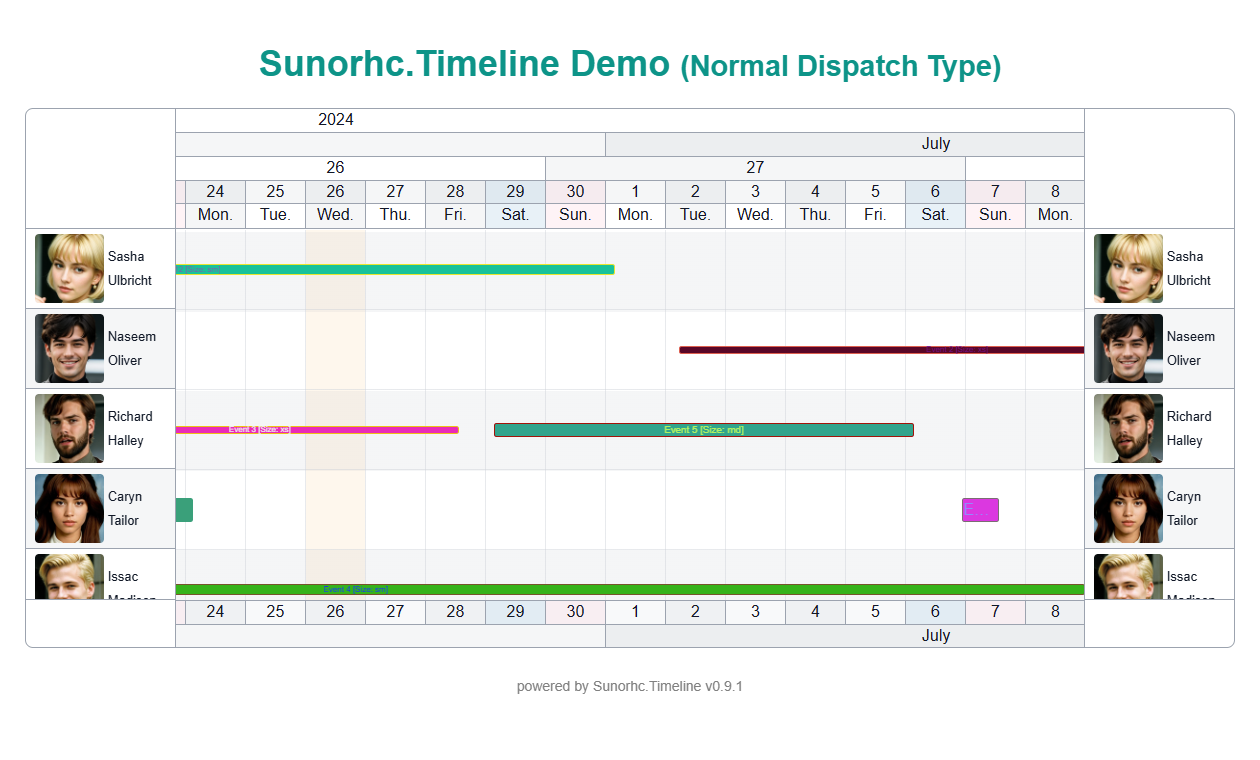Image resolution: width=1260 pixels, height=760 pixels.
Task: Select Event 5 bar labeled Size md
Action: pyautogui.click(x=703, y=429)
